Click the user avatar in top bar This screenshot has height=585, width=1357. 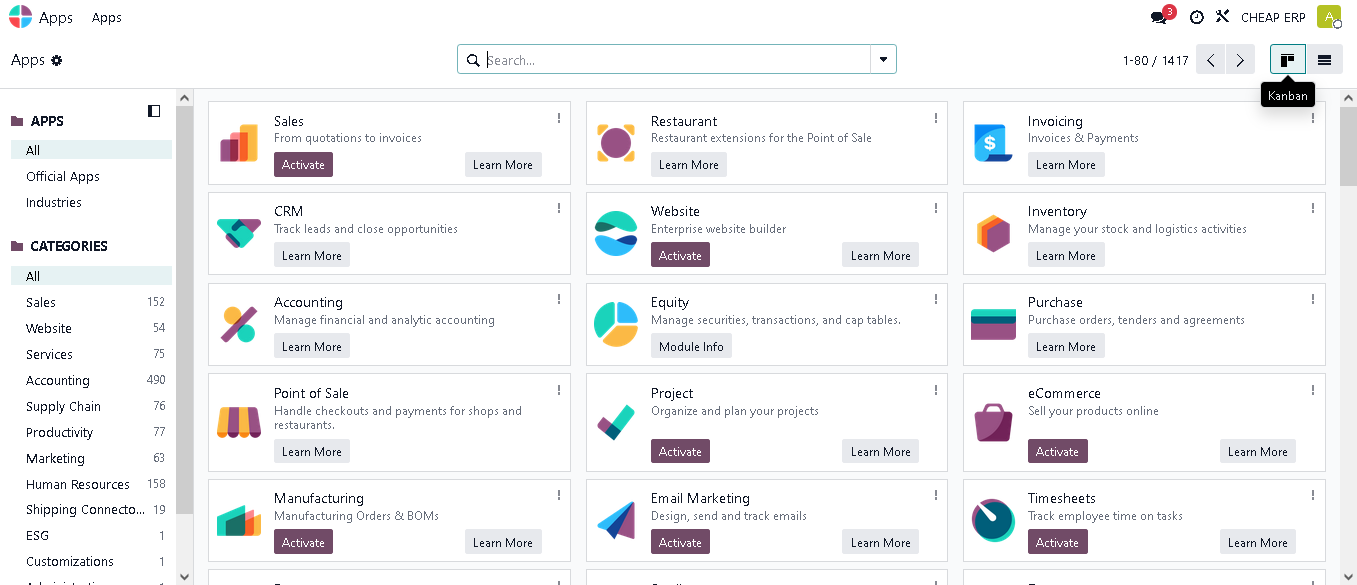click(x=1328, y=17)
